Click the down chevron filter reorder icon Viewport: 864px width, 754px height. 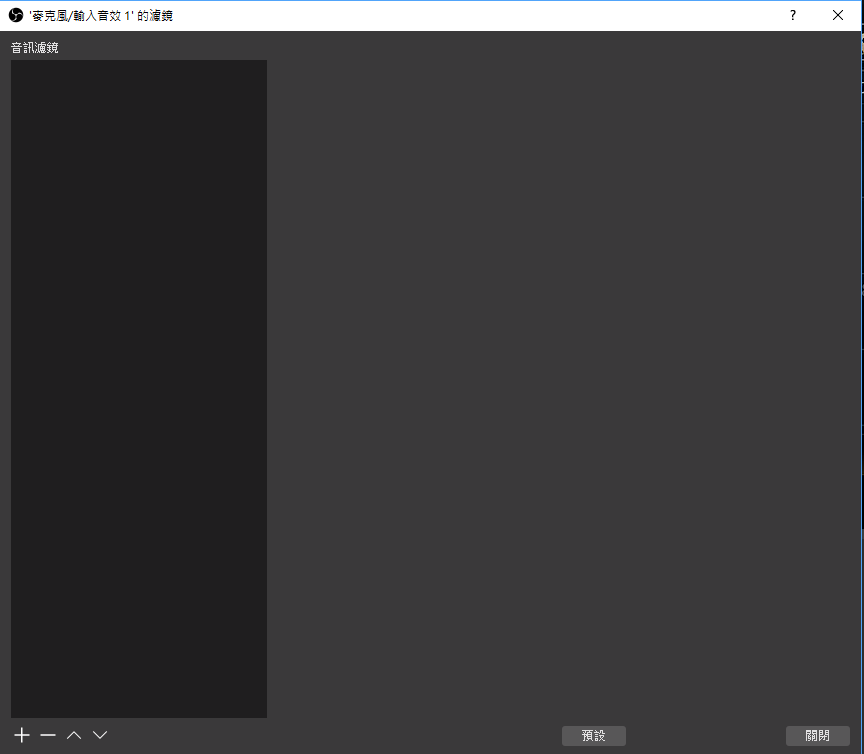point(99,734)
